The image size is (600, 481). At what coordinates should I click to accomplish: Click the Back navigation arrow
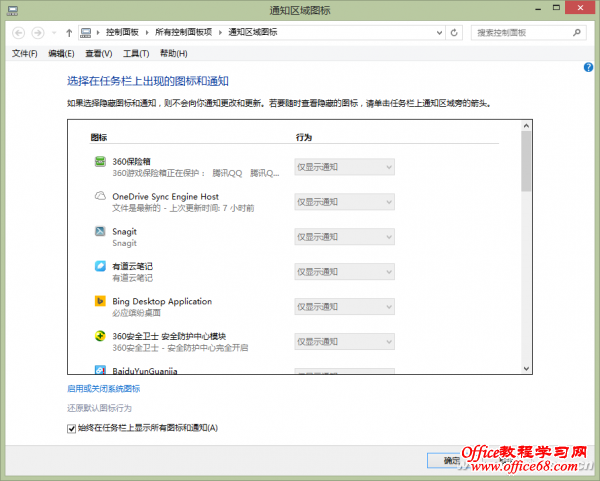tap(18, 33)
